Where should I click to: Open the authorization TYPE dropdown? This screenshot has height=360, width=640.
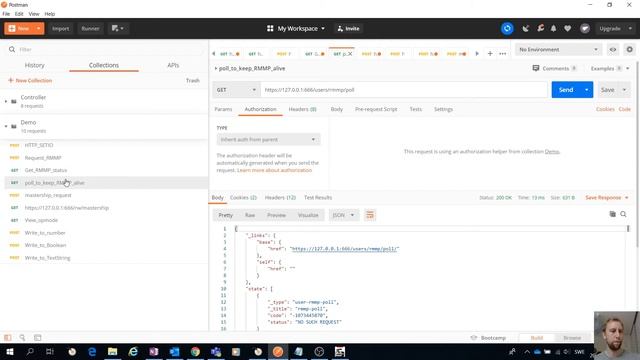pyautogui.click(x=268, y=140)
